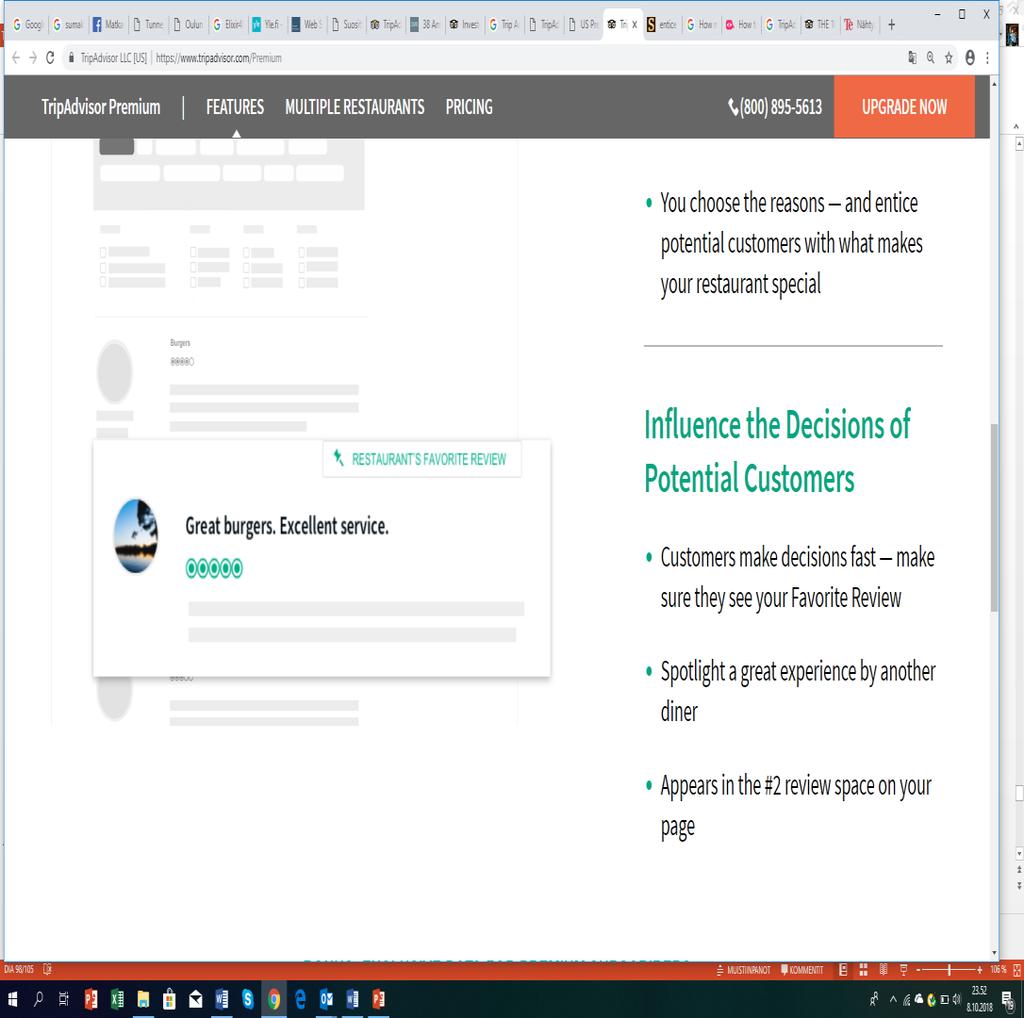Switch PowerPoint to Normal view icon
1024x1018 pixels.
[843, 970]
